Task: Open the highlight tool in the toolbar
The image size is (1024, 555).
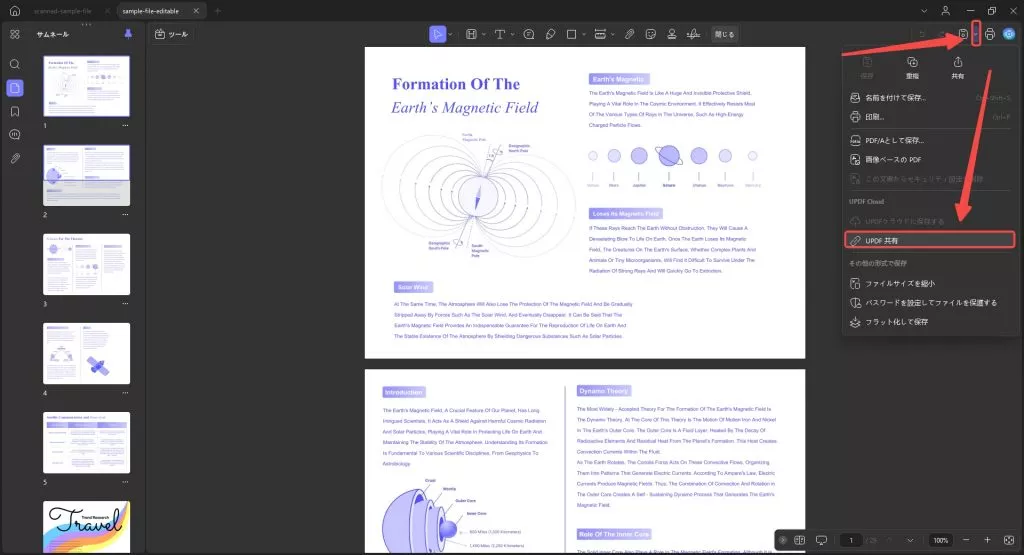Action: point(471,34)
